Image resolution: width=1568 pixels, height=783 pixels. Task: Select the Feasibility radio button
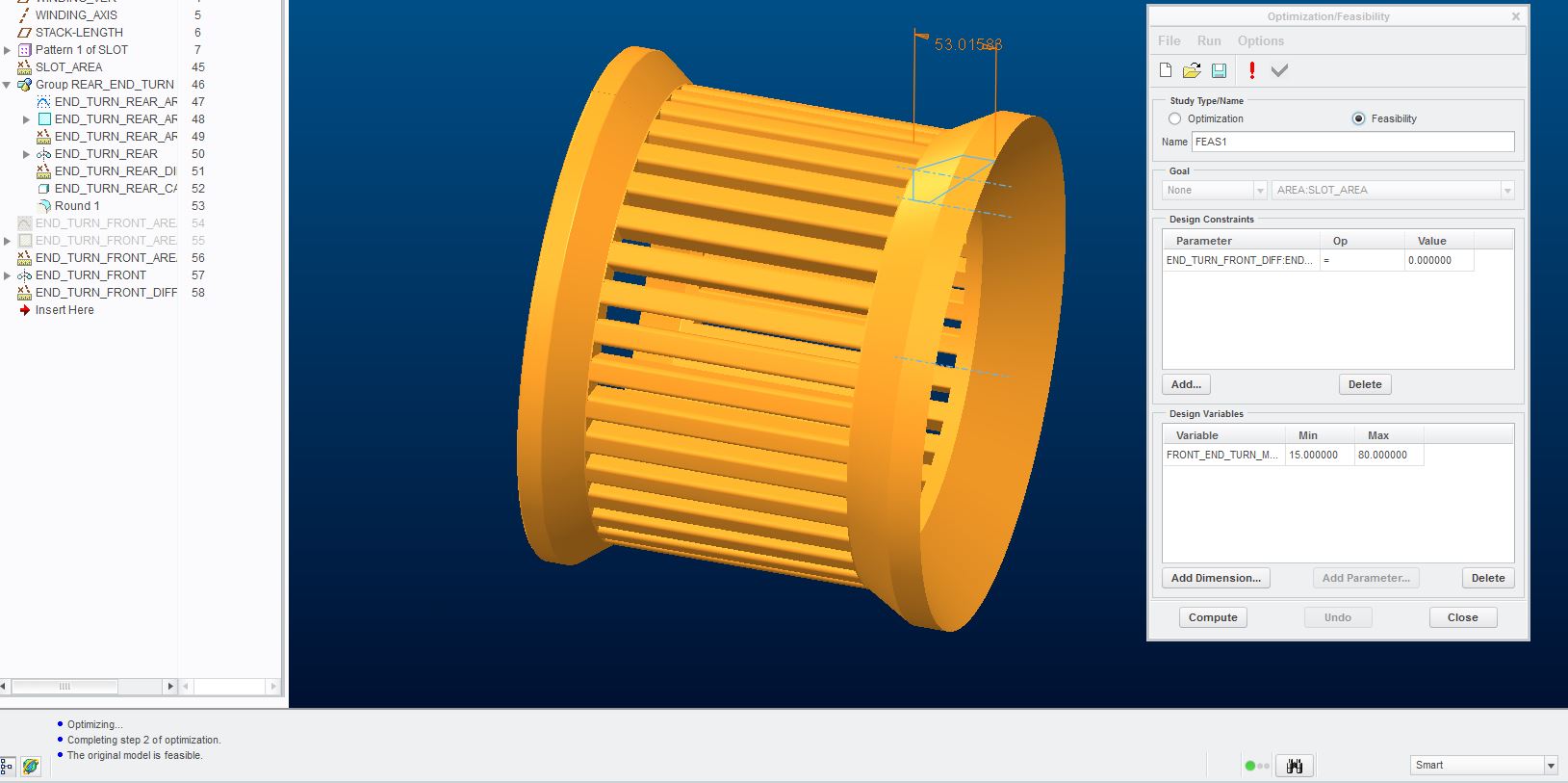pyautogui.click(x=1358, y=118)
